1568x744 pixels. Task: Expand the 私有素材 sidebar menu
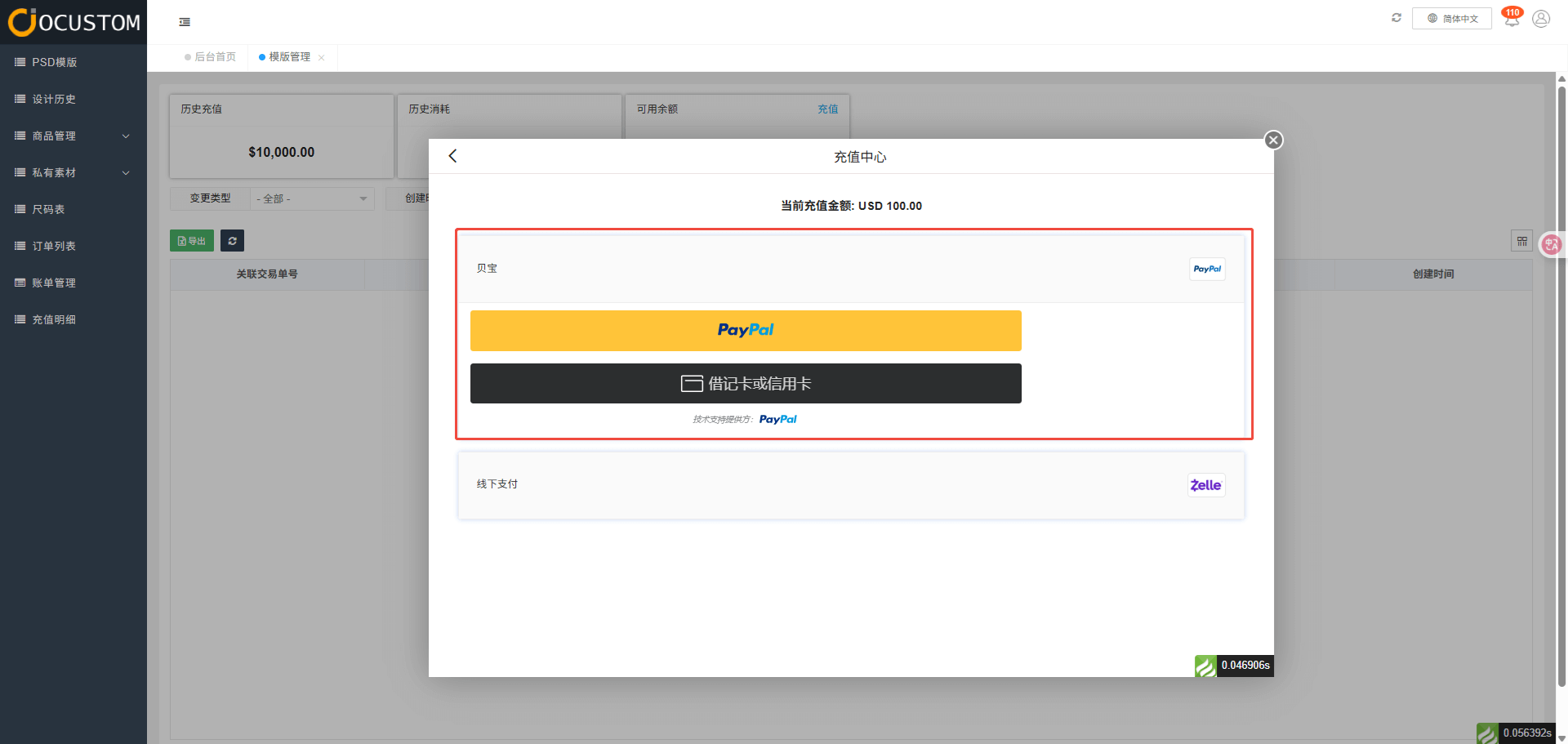73,173
